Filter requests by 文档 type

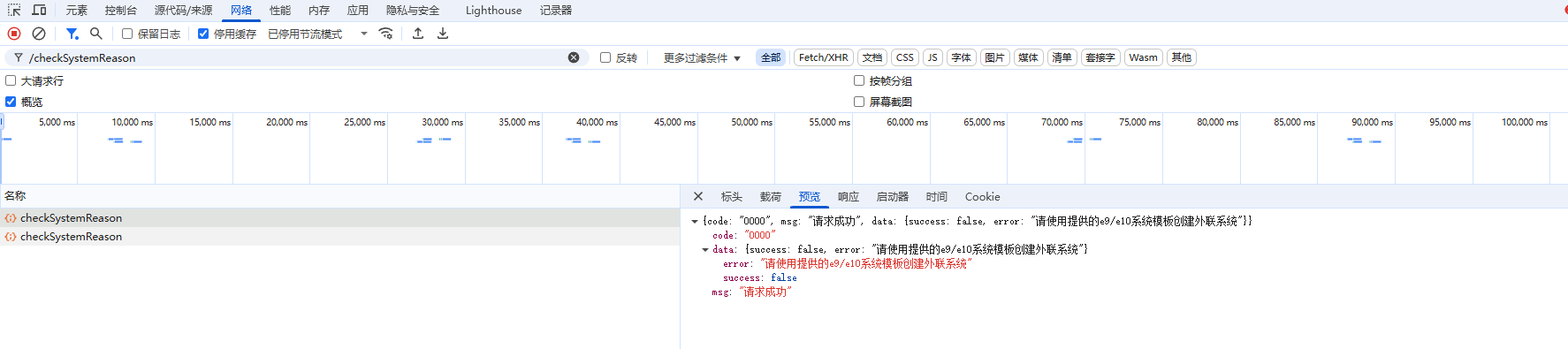[x=872, y=57]
